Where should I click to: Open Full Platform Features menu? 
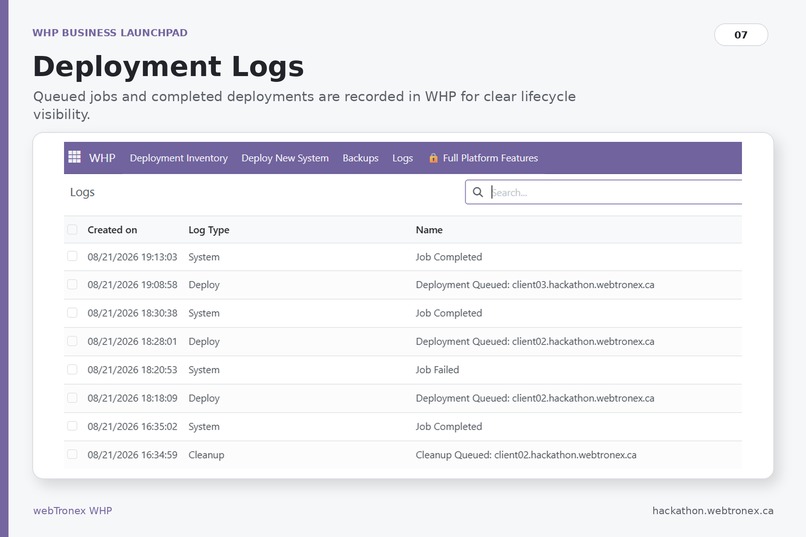490,158
